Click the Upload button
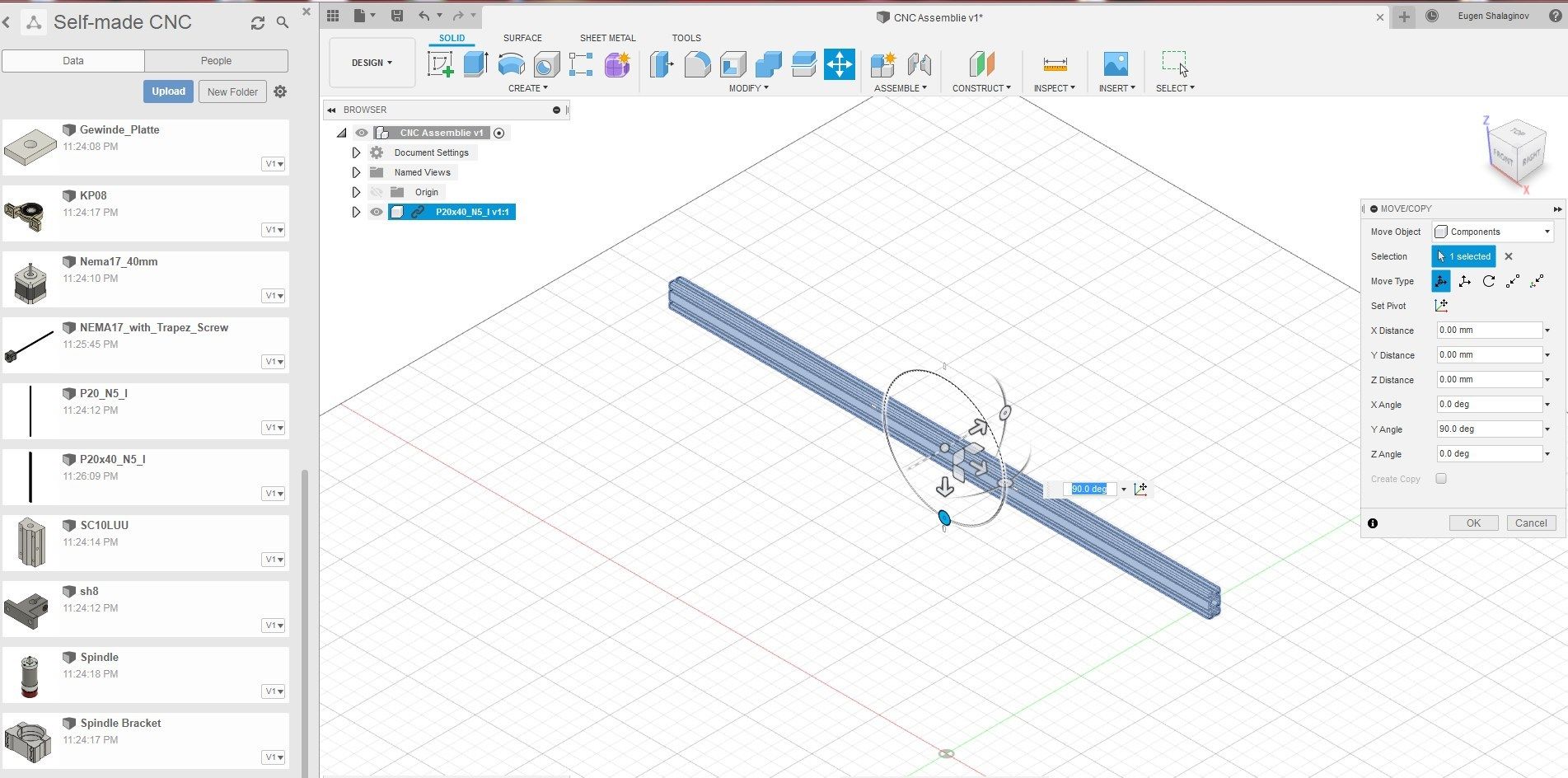The image size is (1568, 778). pyautogui.click(x=168, y=91)
